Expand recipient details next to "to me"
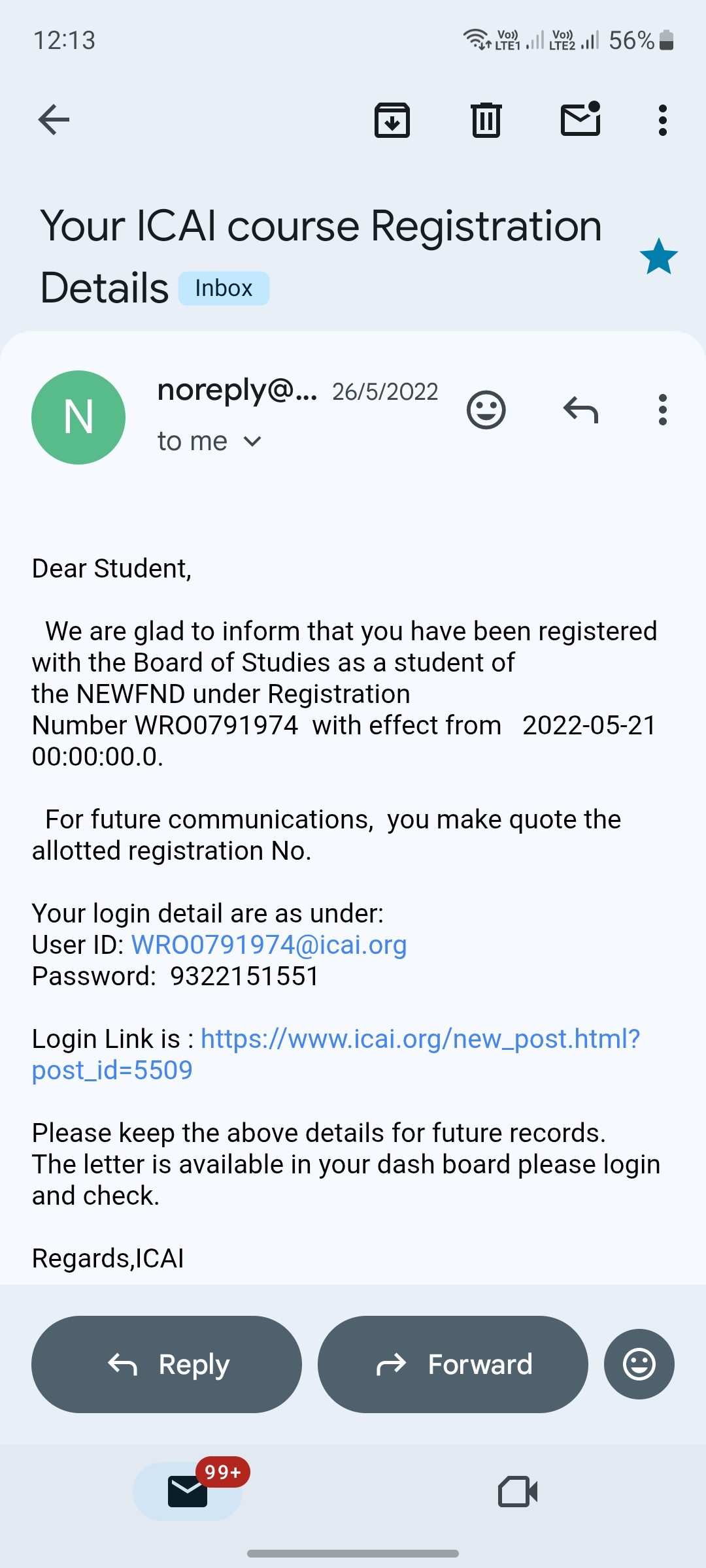The image size is (706, 1568). [x=252, y=442]
